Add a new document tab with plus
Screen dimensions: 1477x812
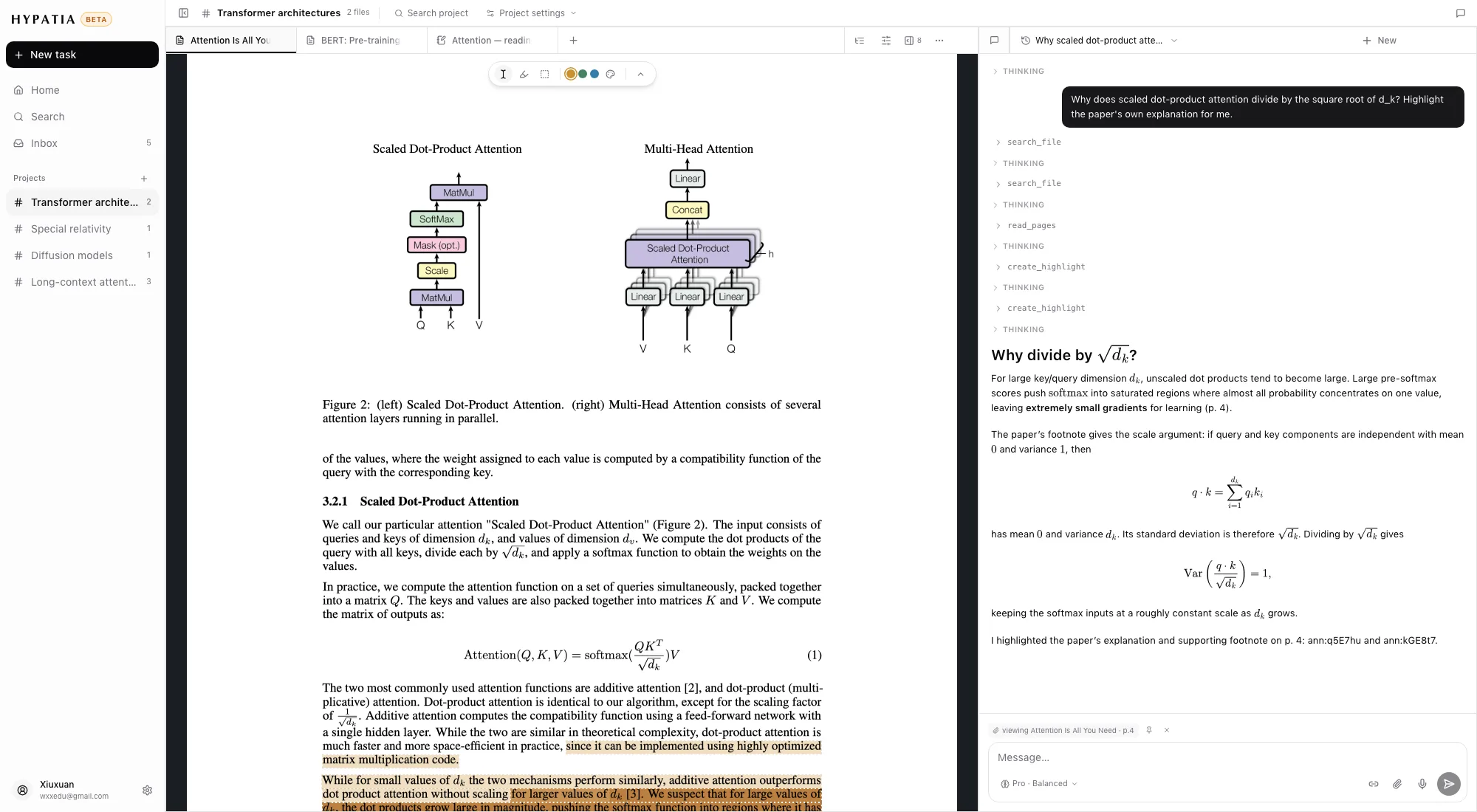[573, 41]
